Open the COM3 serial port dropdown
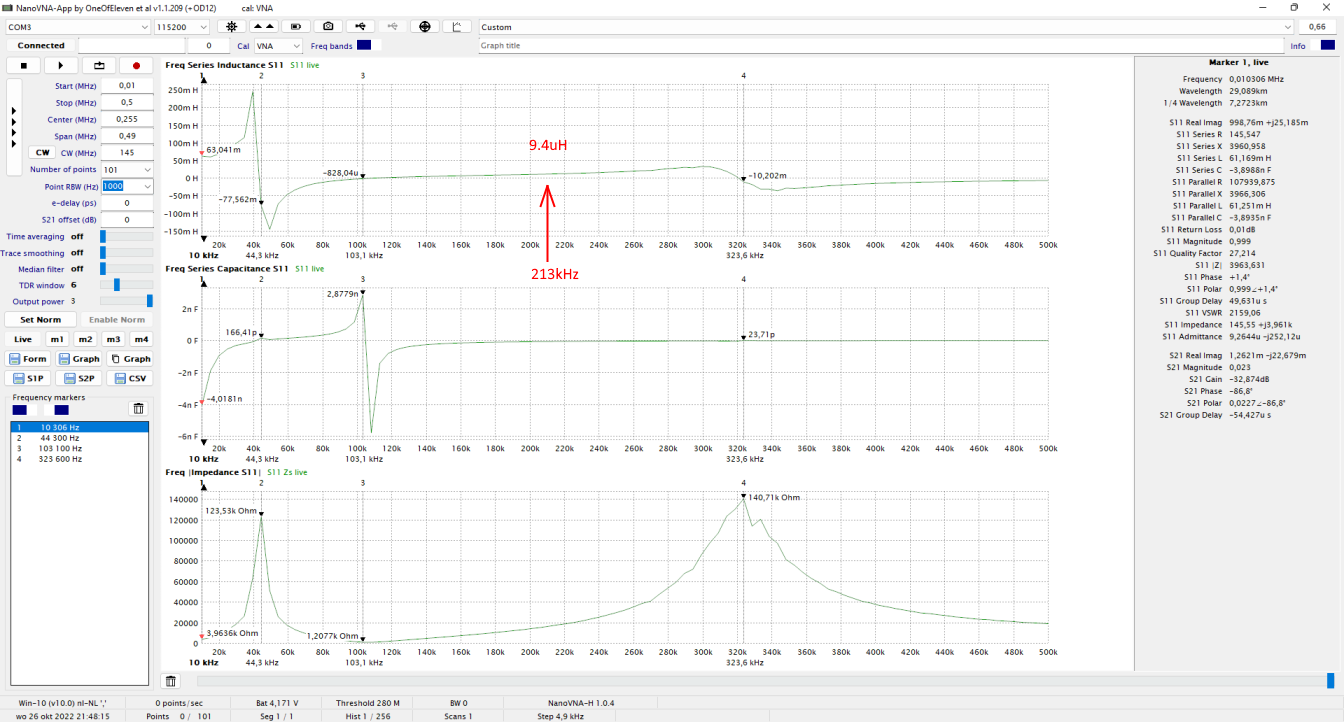The image size is (1344, 722). pos(77,27)
